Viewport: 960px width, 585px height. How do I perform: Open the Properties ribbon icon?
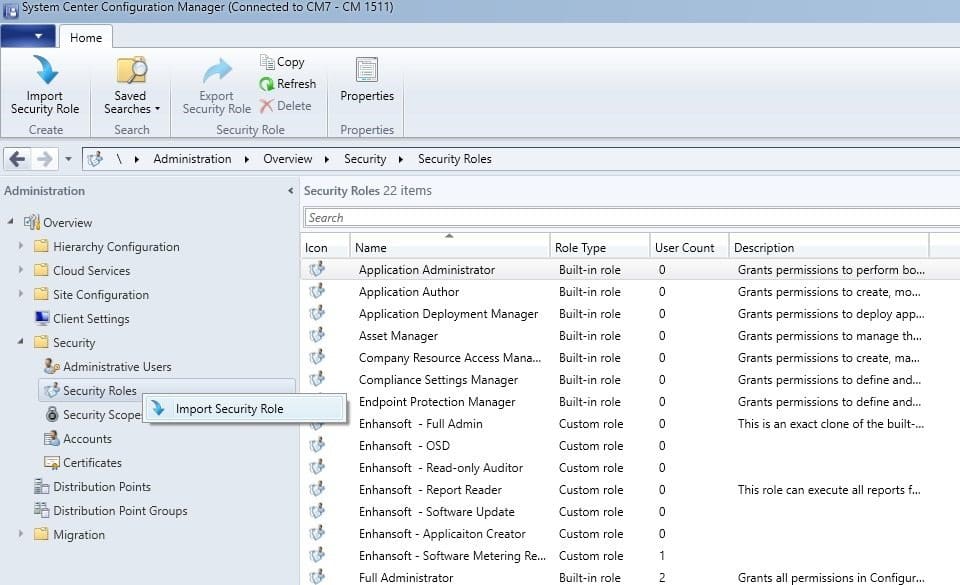(367, 70)
